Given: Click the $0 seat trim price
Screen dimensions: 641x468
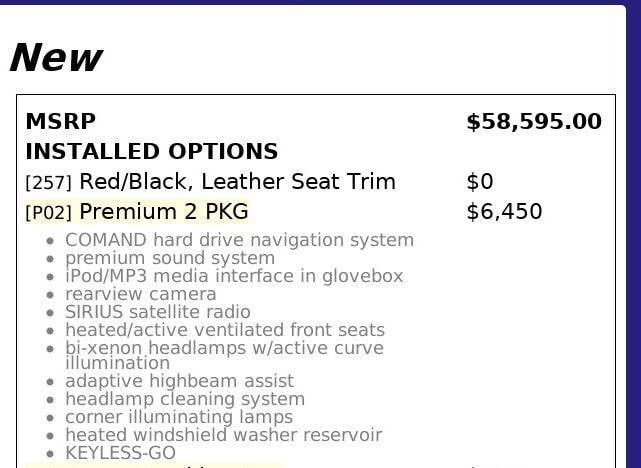Looking at the screenshot, I should (480, 182).
